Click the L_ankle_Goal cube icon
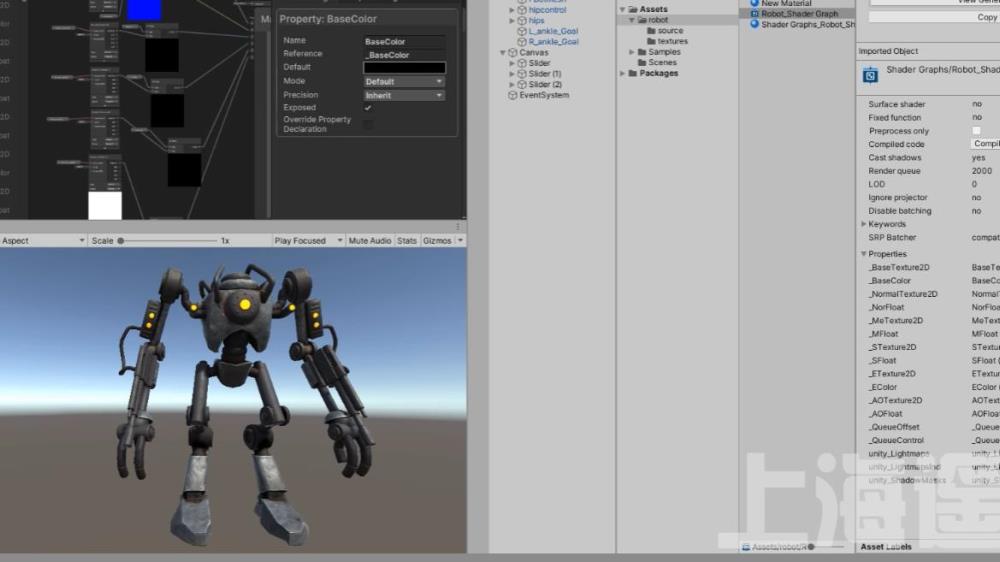Viewport: 1000px width, 562px height. [x=522, y=31]
